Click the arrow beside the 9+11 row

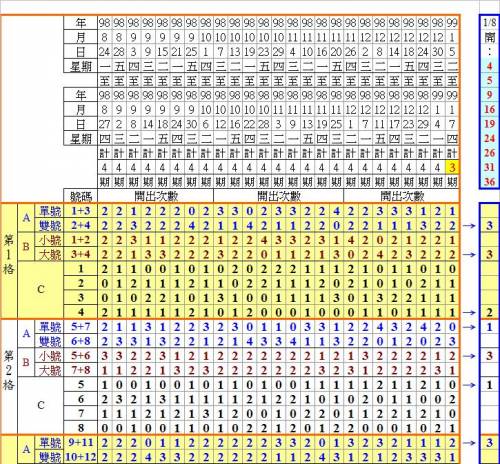coord(469,443)
